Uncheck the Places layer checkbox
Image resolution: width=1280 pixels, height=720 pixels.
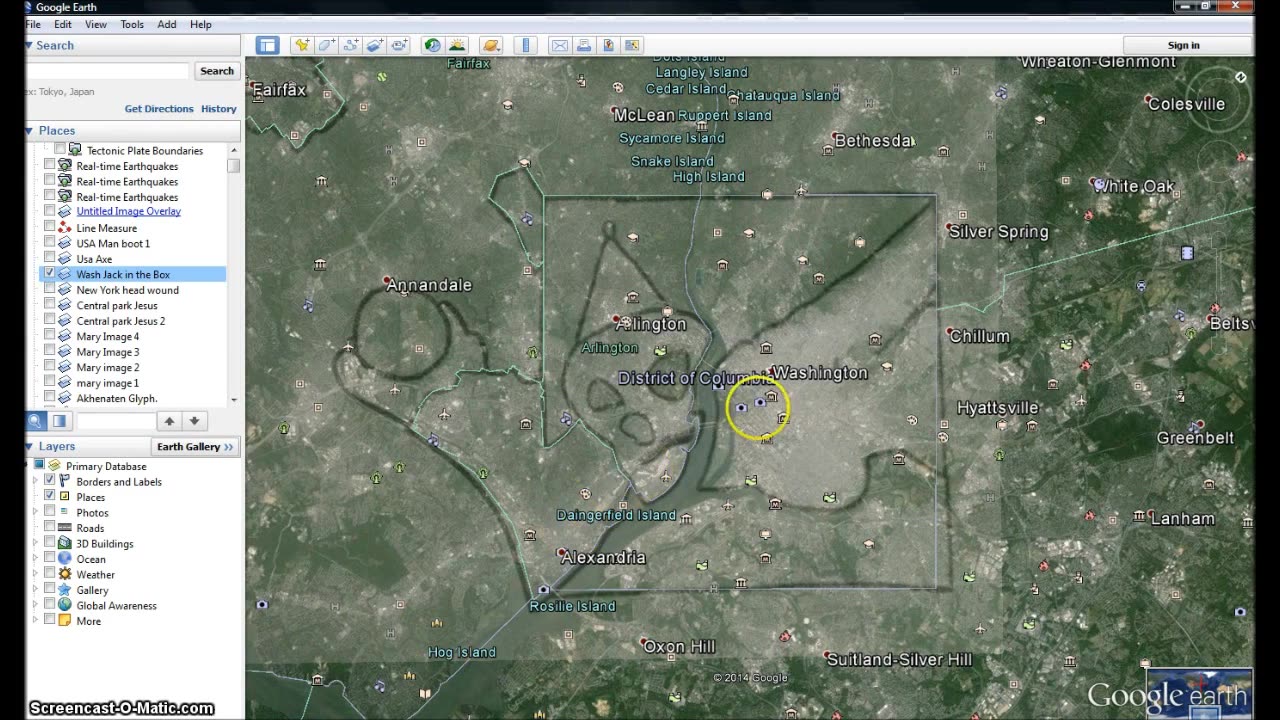pos(49,497)
